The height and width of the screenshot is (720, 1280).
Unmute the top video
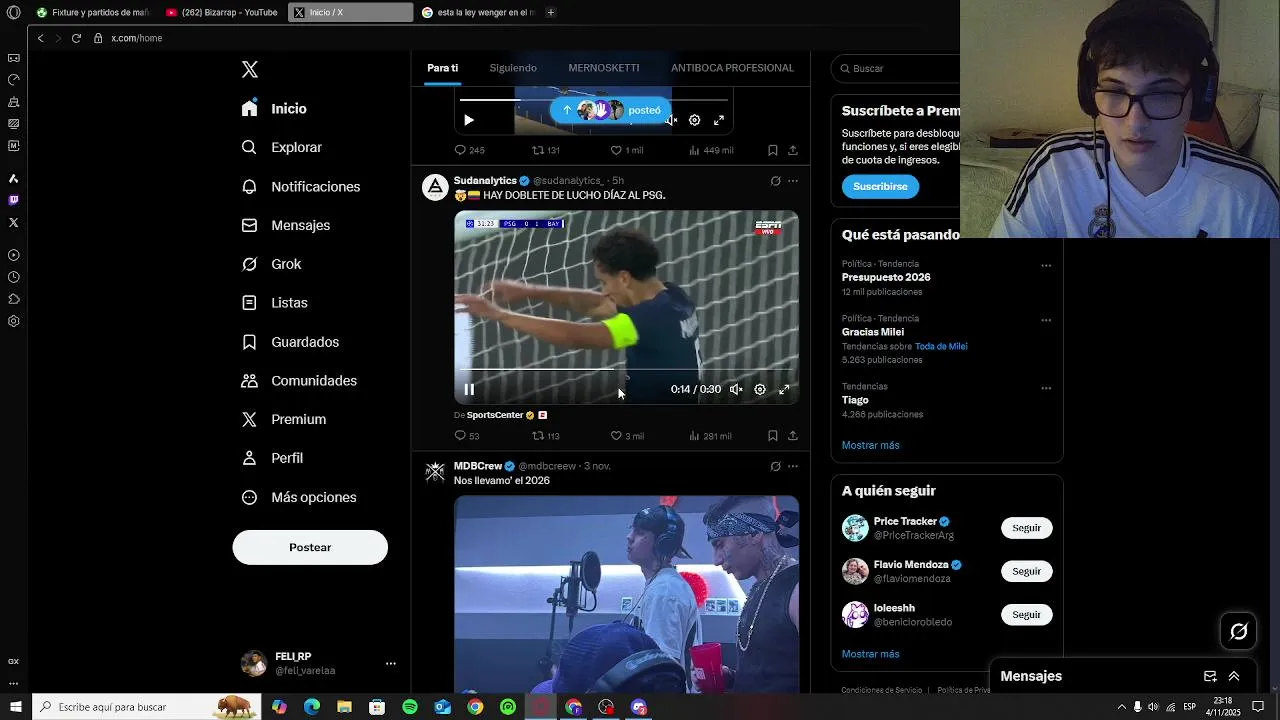671,120
